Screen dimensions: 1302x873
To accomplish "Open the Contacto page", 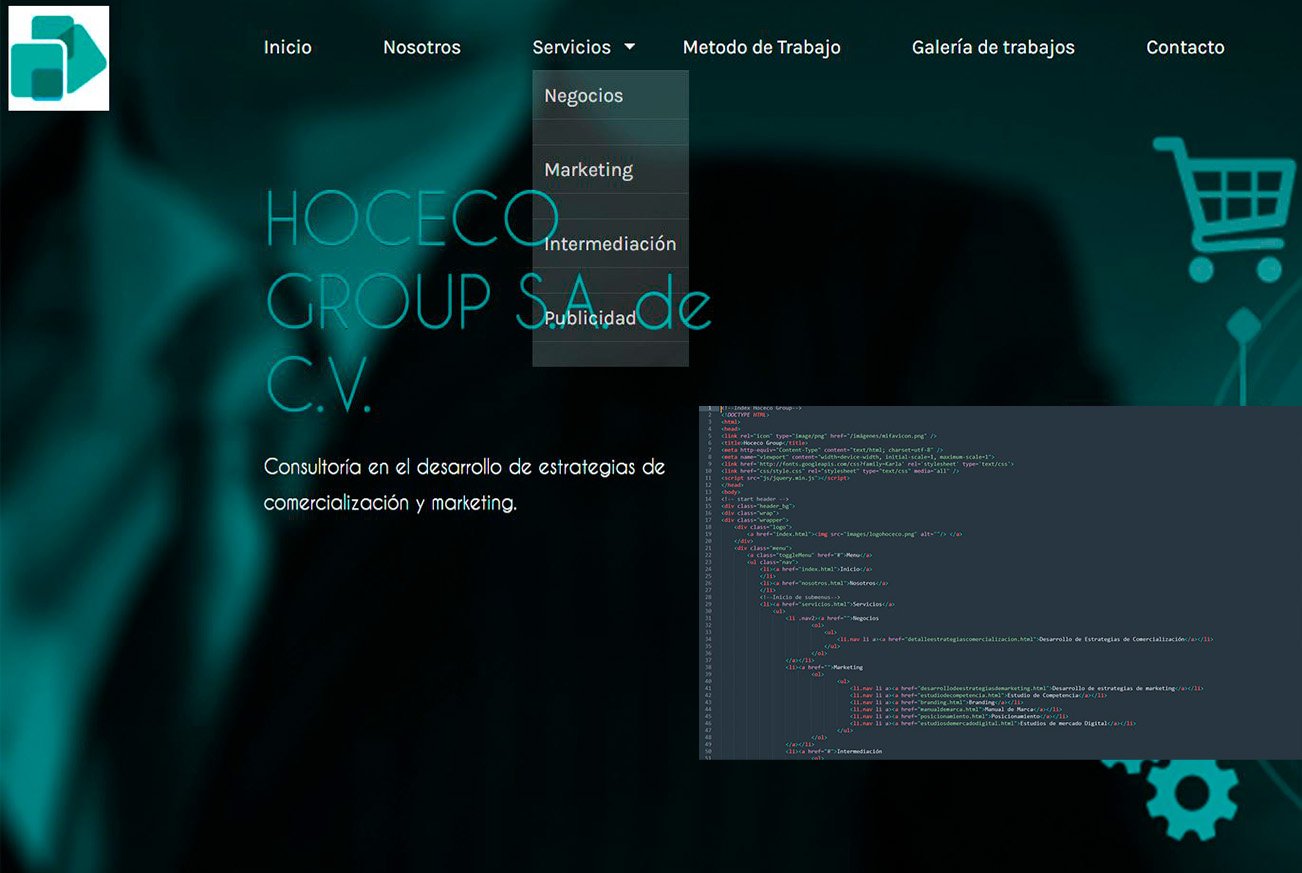I will [1185, 47].
